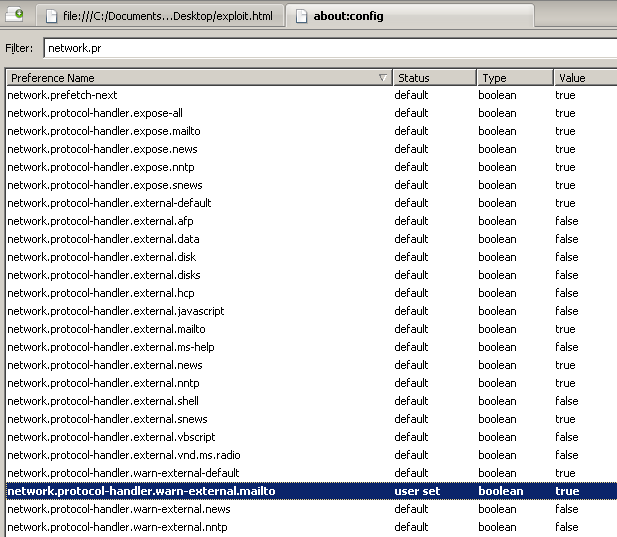Sort by Value column header

(x=586, y=78)
